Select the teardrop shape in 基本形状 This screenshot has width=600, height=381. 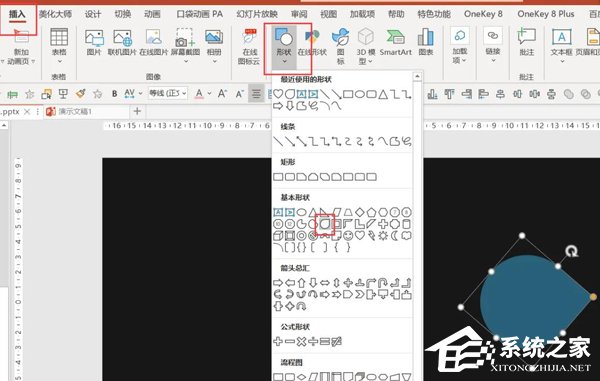point(325,224)
